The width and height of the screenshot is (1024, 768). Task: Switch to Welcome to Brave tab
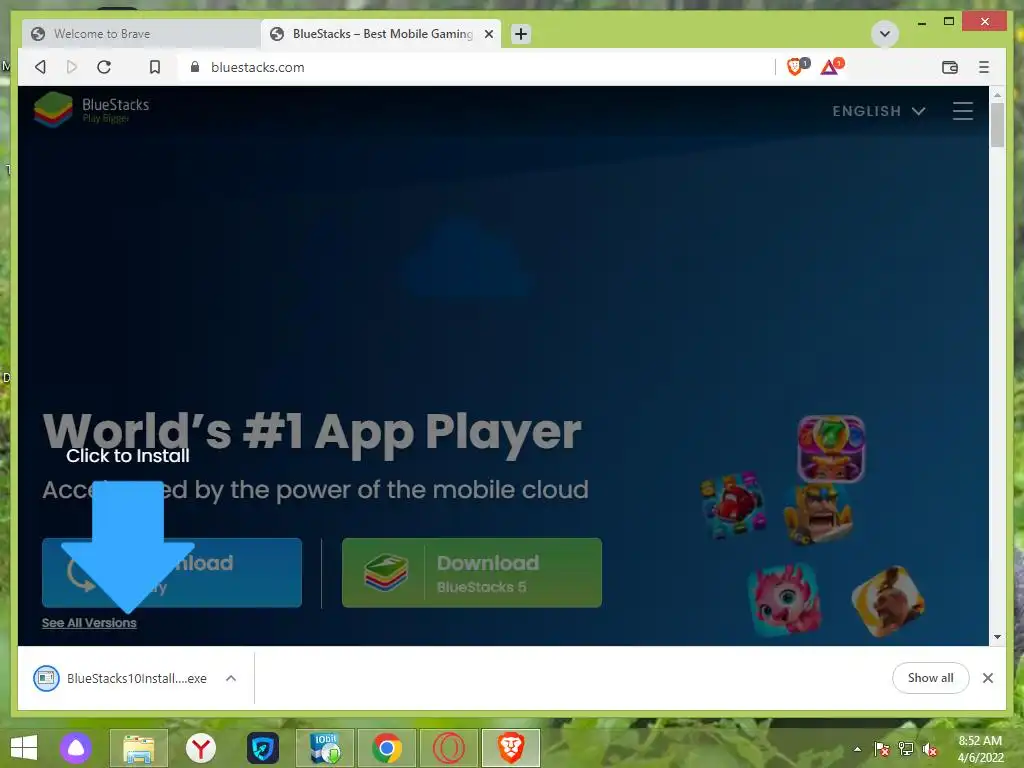click(x=140, y=34)
